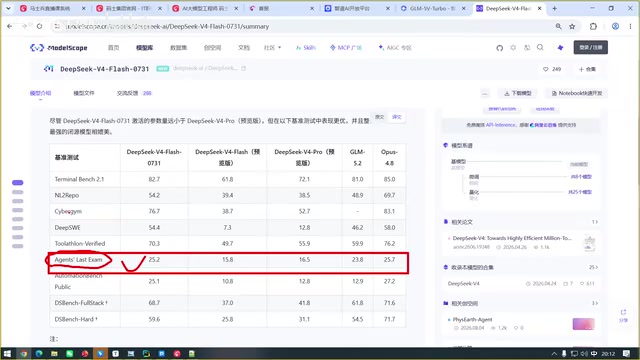Click the microphone icon in system tray
The image size is (640, 360).
564,353
